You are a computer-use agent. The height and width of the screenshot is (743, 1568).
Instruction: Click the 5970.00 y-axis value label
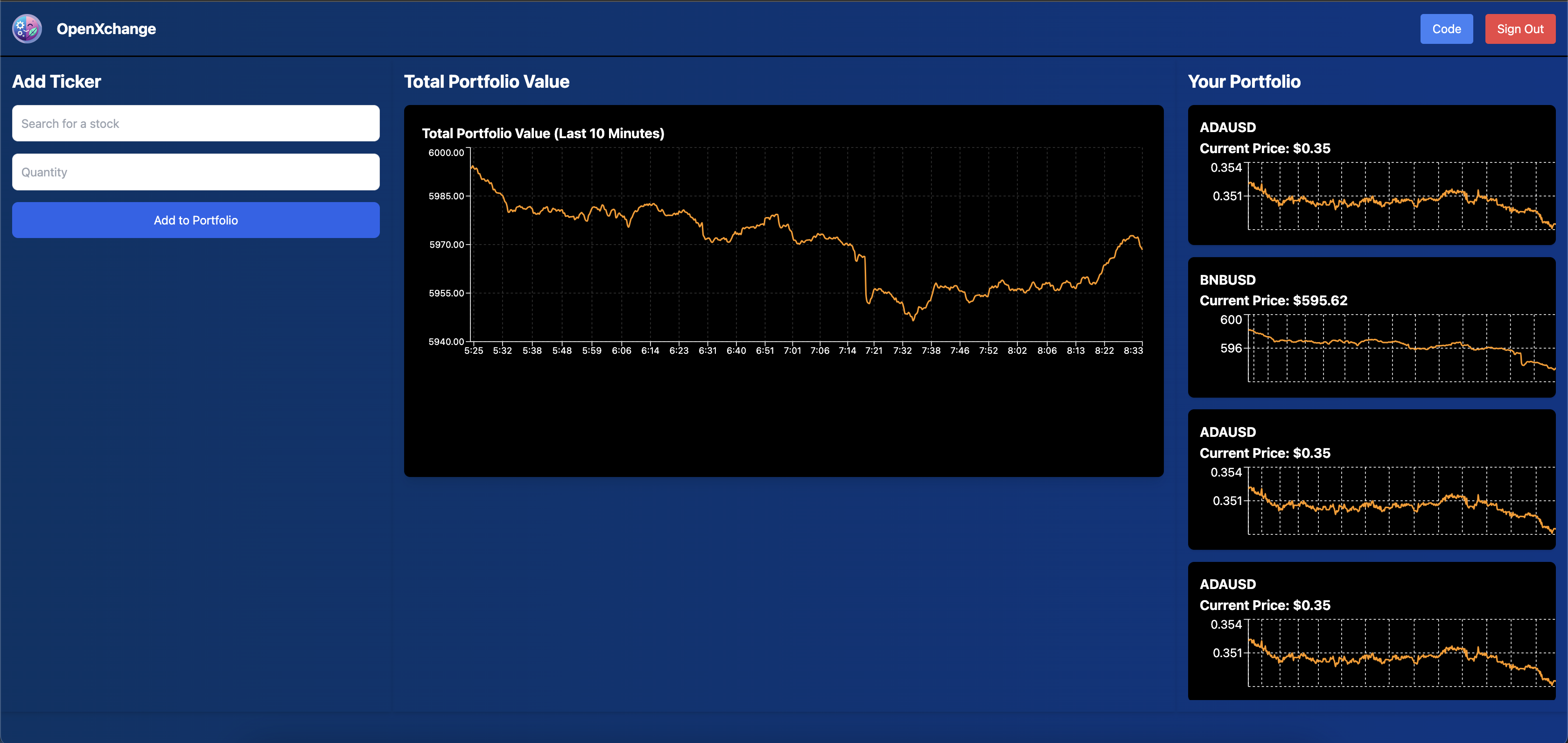(x=446, y=245)
